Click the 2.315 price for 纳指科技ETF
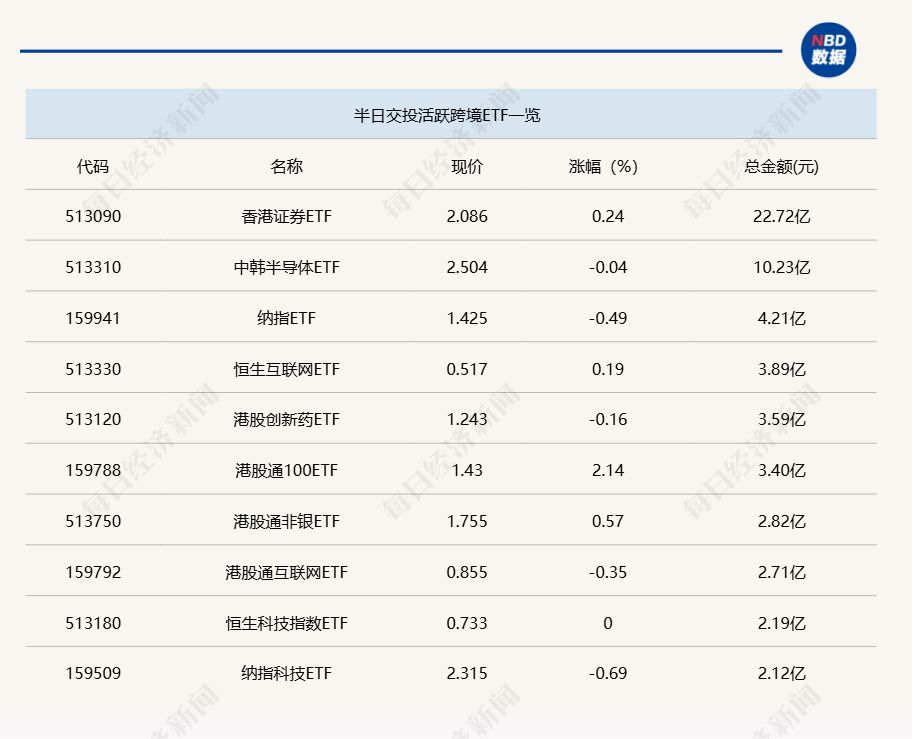 click(x=467, y=673)
